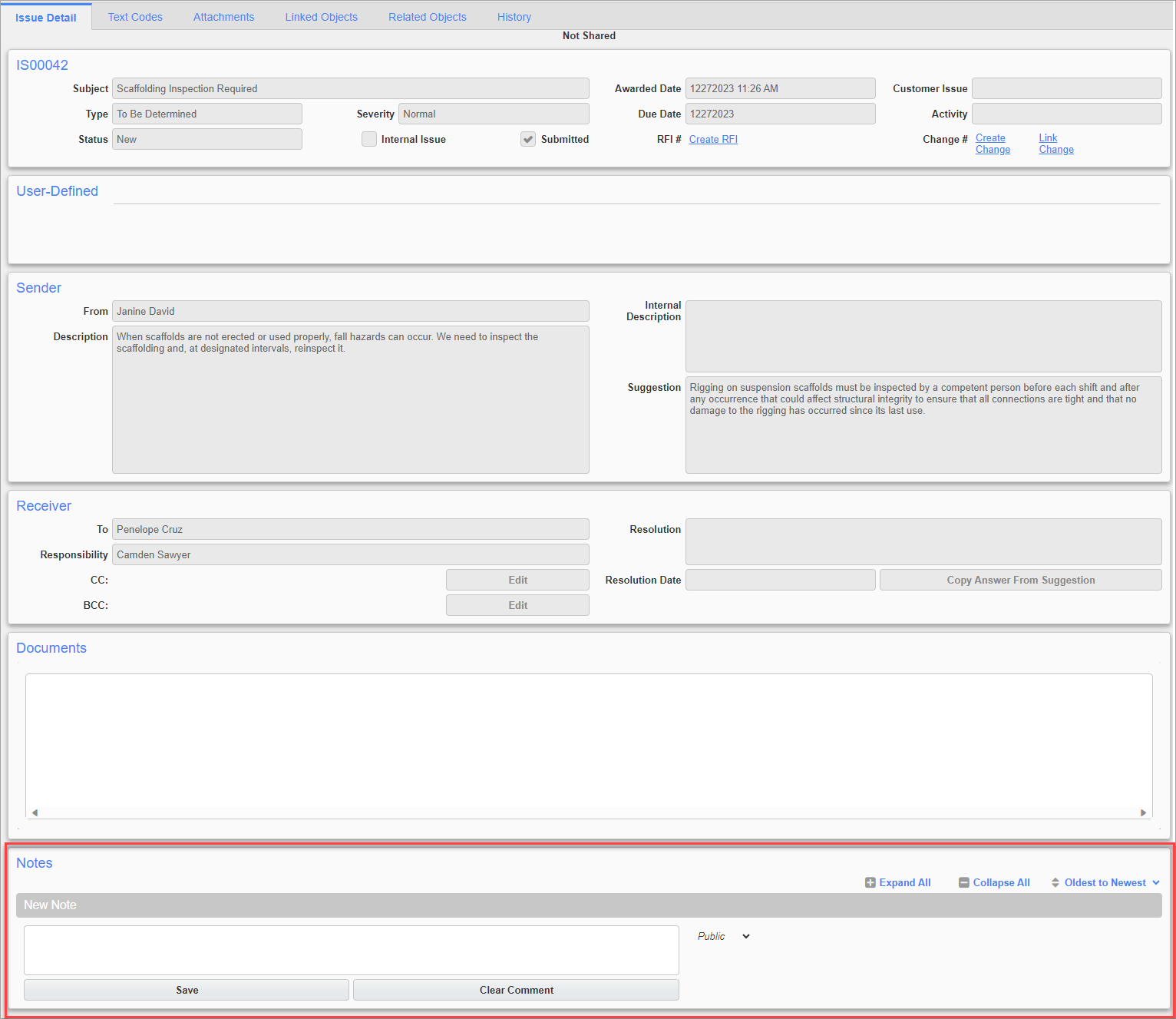1176x1019 pixels.
Task: Click the Awarded Date field
Action: pyautogui.click(x=781, y=88)
